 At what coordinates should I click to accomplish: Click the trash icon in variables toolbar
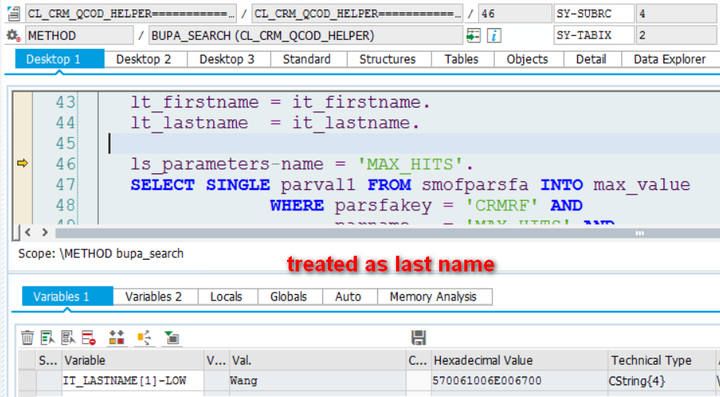click(28, 338)
